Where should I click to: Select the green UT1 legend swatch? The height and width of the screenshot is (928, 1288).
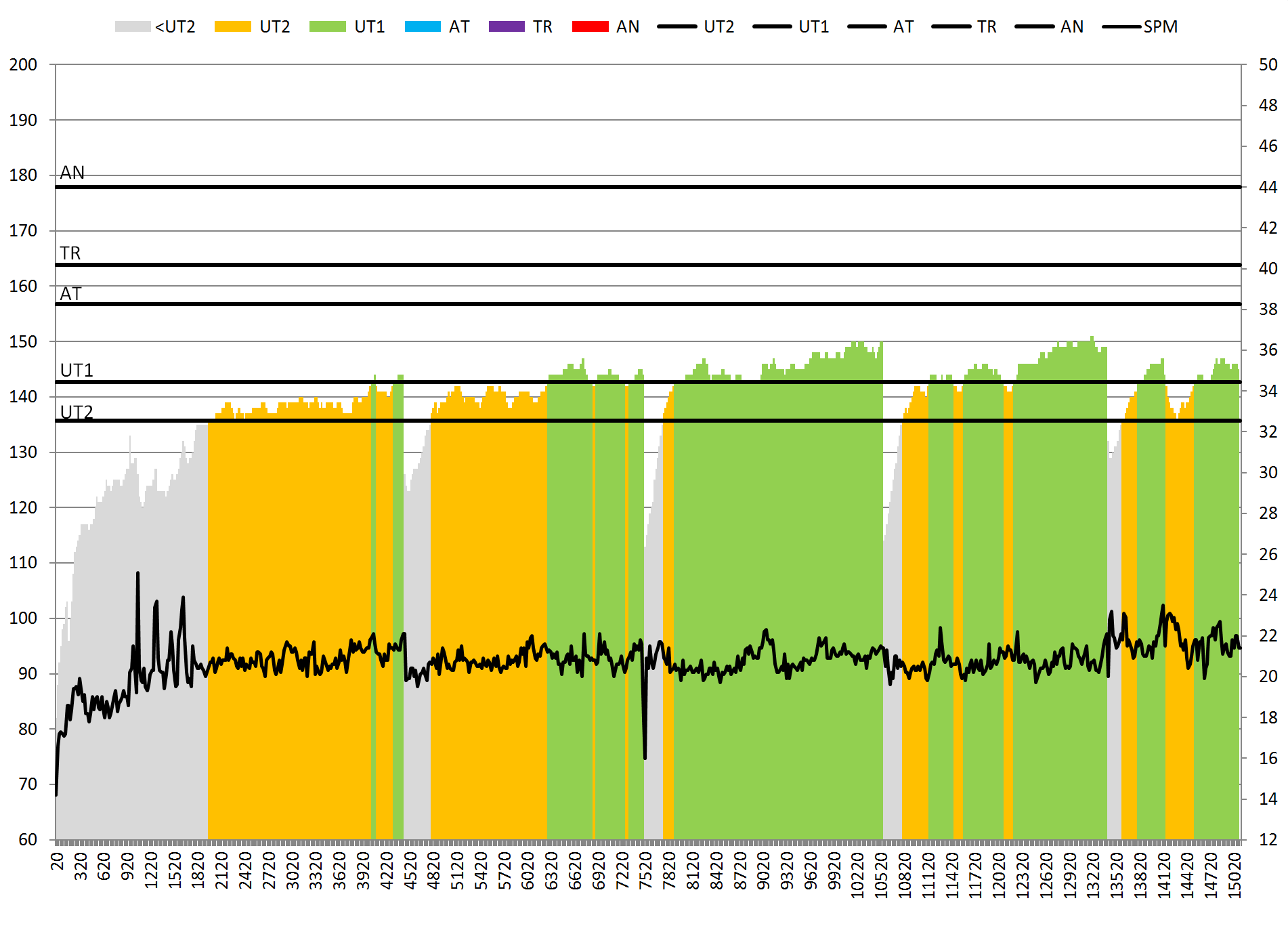pos(327,26)
